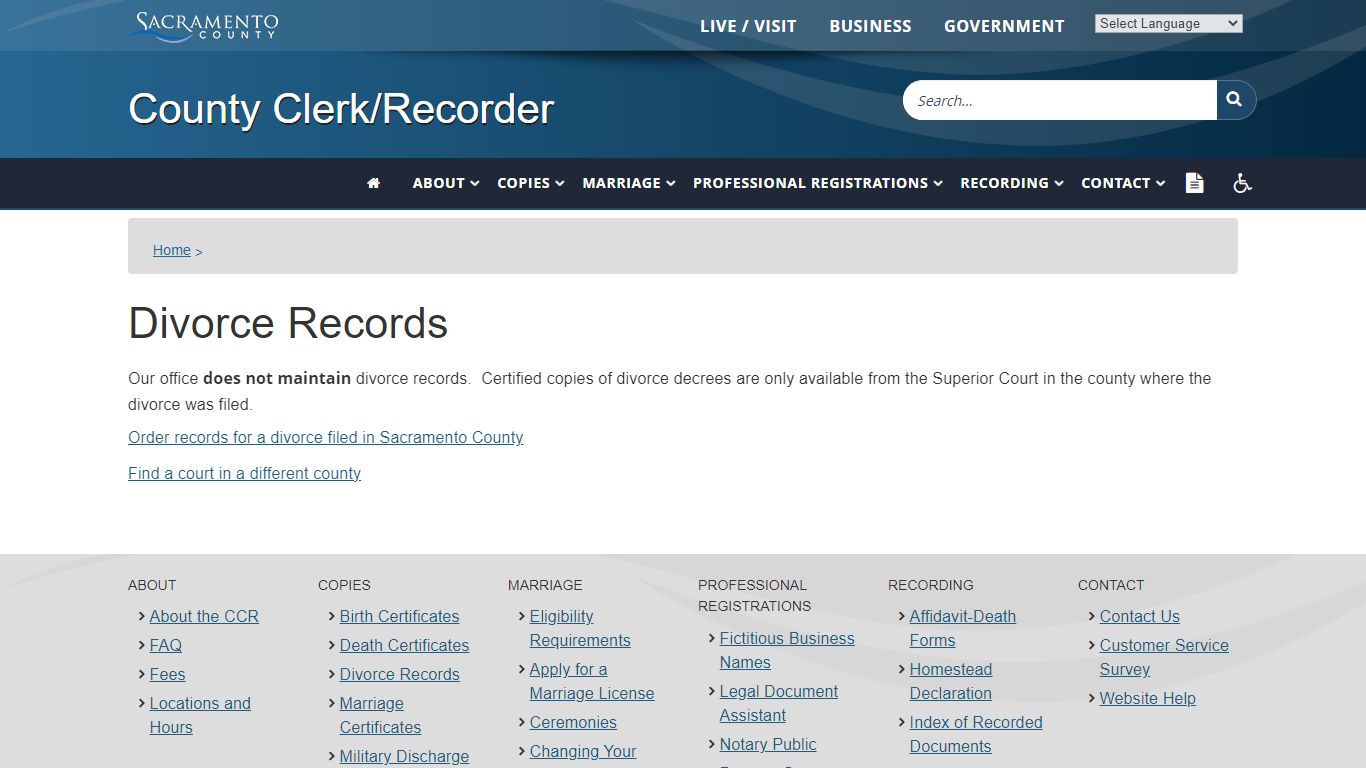Open the Fees footer link

pyautogui.click(x=167, y=674)
